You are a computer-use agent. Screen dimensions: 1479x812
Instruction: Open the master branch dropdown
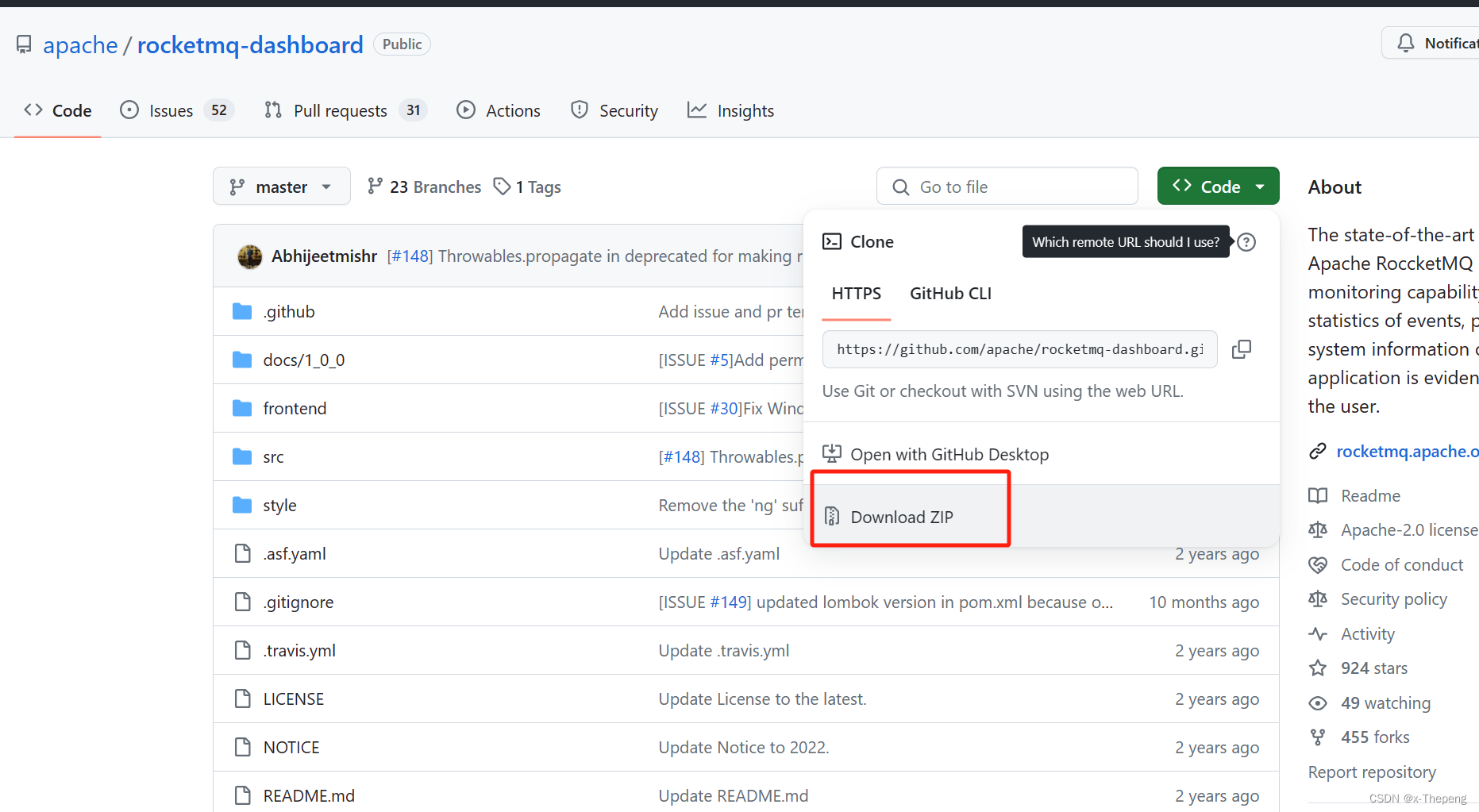pyautogui.click(x=282, y=186)
